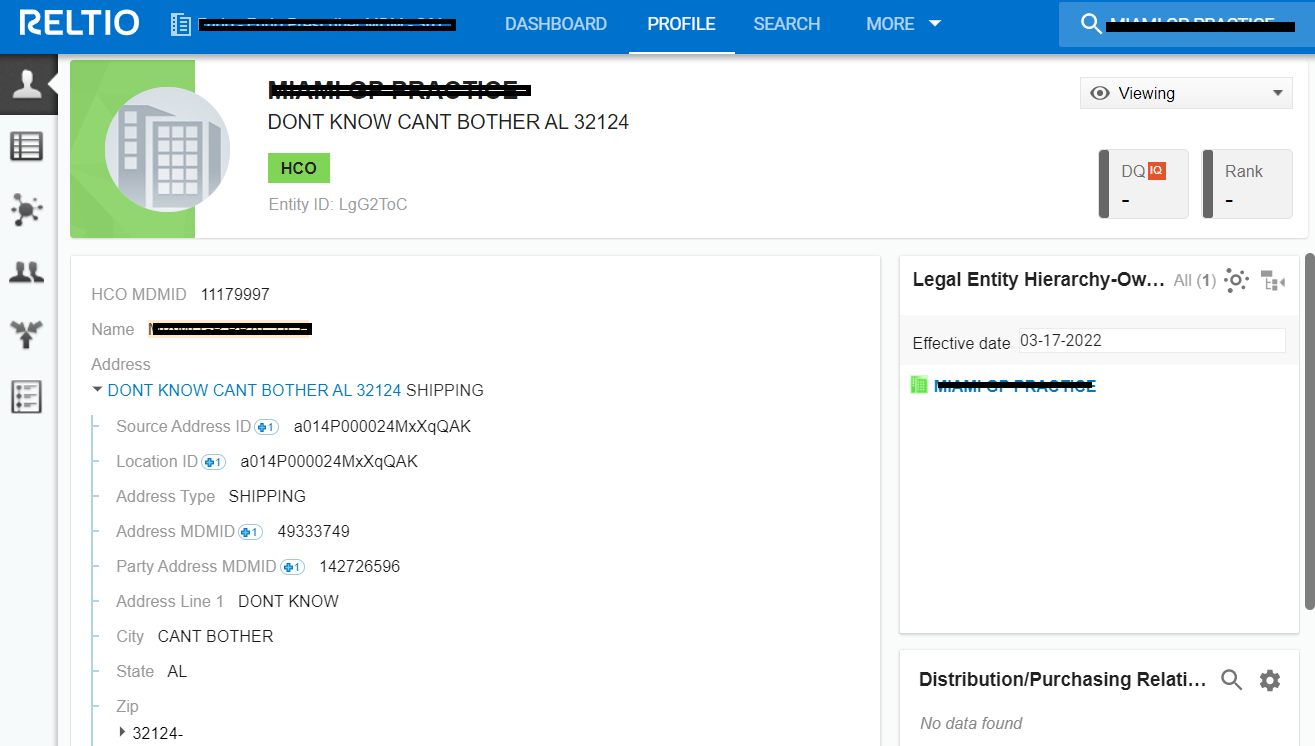The image size is (1315, 746).
Task: Open Distribution/Purchasing Relations settings gear
Action: [1270, 681]
